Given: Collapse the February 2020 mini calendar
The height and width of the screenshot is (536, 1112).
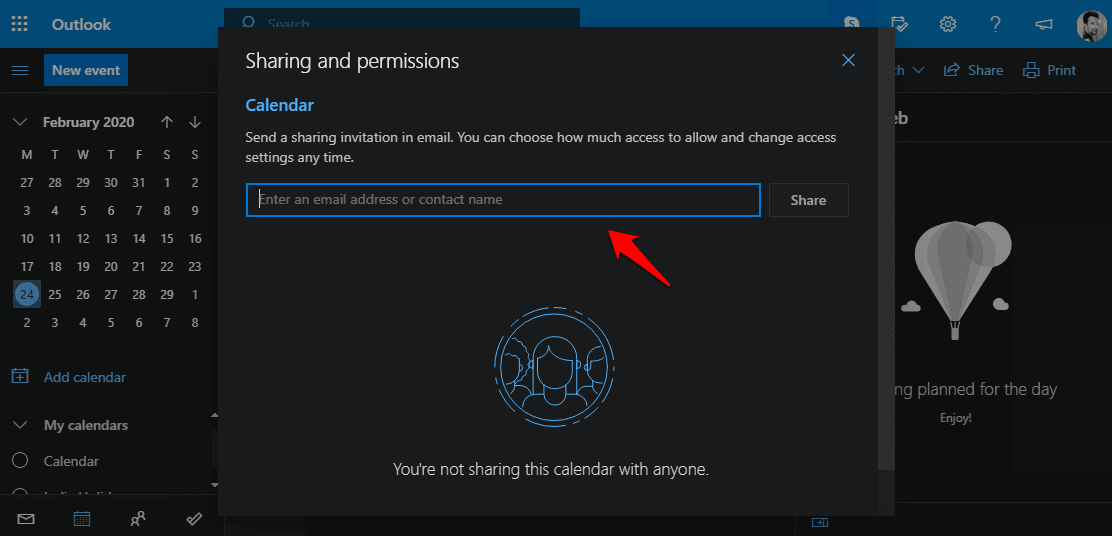Looking at the screenshot, I should point(20,122).
